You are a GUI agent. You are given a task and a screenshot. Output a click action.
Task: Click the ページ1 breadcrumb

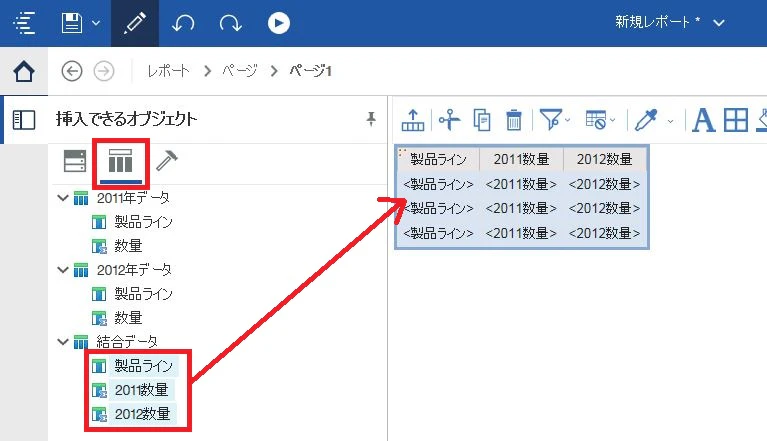[311, 71]
